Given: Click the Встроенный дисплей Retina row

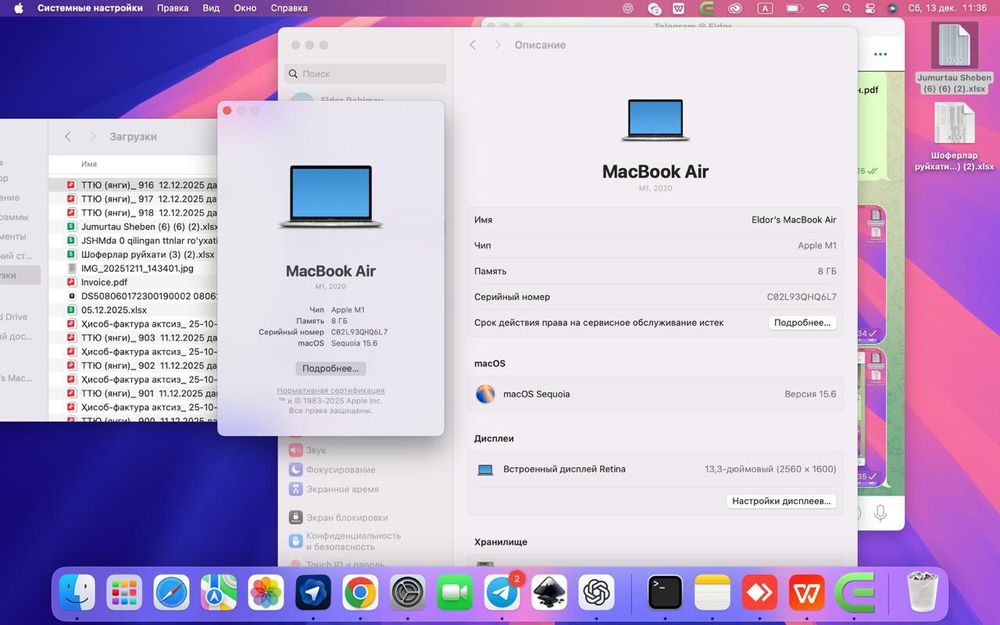Looking at the screenshot, I should click(656, 469).
